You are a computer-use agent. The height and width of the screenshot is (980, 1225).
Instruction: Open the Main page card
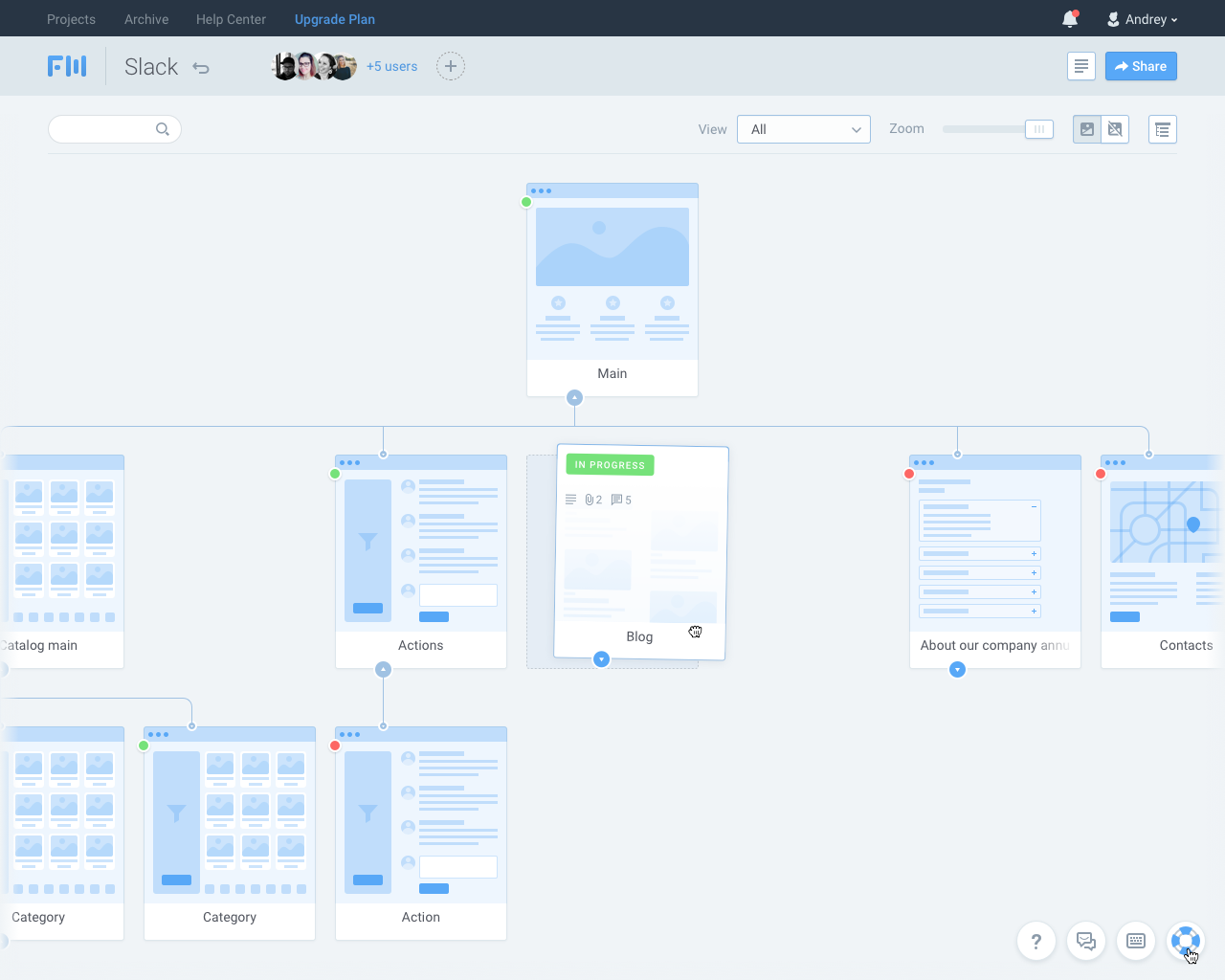(612, 290)
